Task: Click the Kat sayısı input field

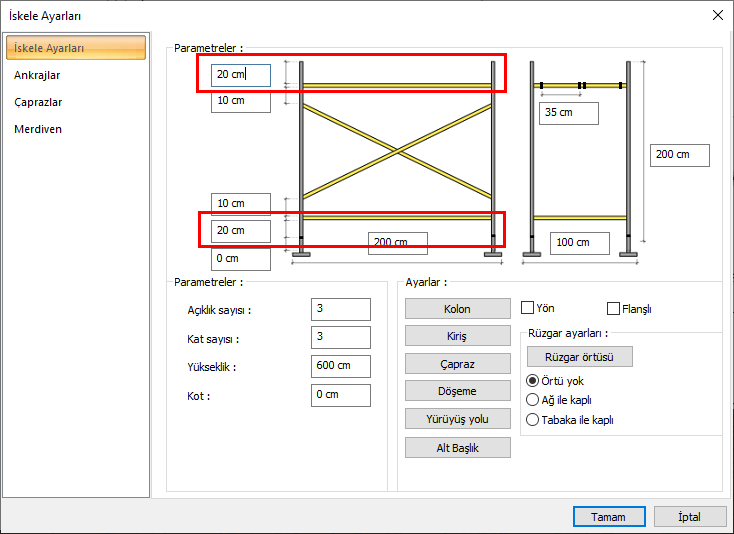Action: [341, 337]
